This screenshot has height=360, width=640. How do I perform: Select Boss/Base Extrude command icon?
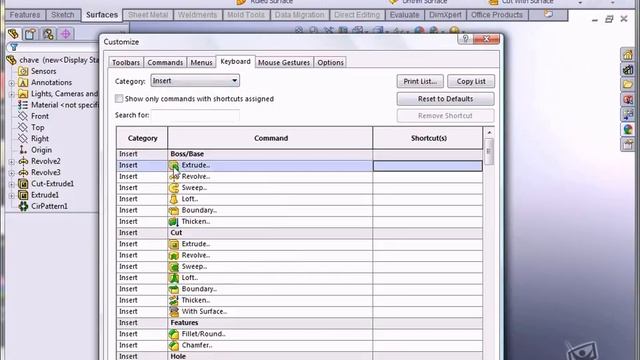(174, 165)
